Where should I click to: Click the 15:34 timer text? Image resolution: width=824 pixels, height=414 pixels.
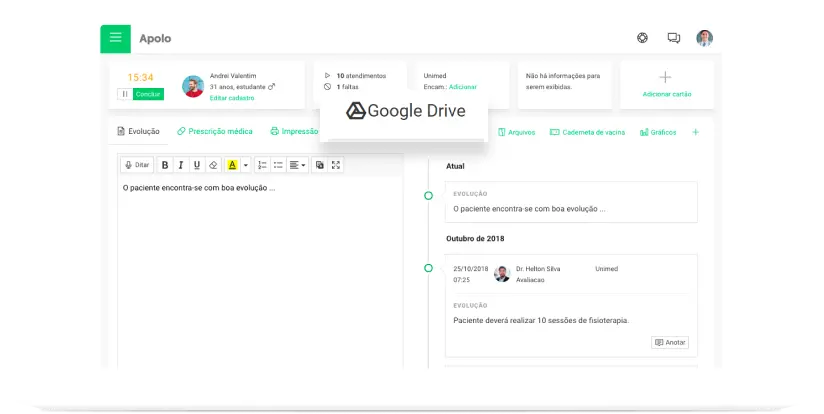pyautogui.click(x=140, y=78)
